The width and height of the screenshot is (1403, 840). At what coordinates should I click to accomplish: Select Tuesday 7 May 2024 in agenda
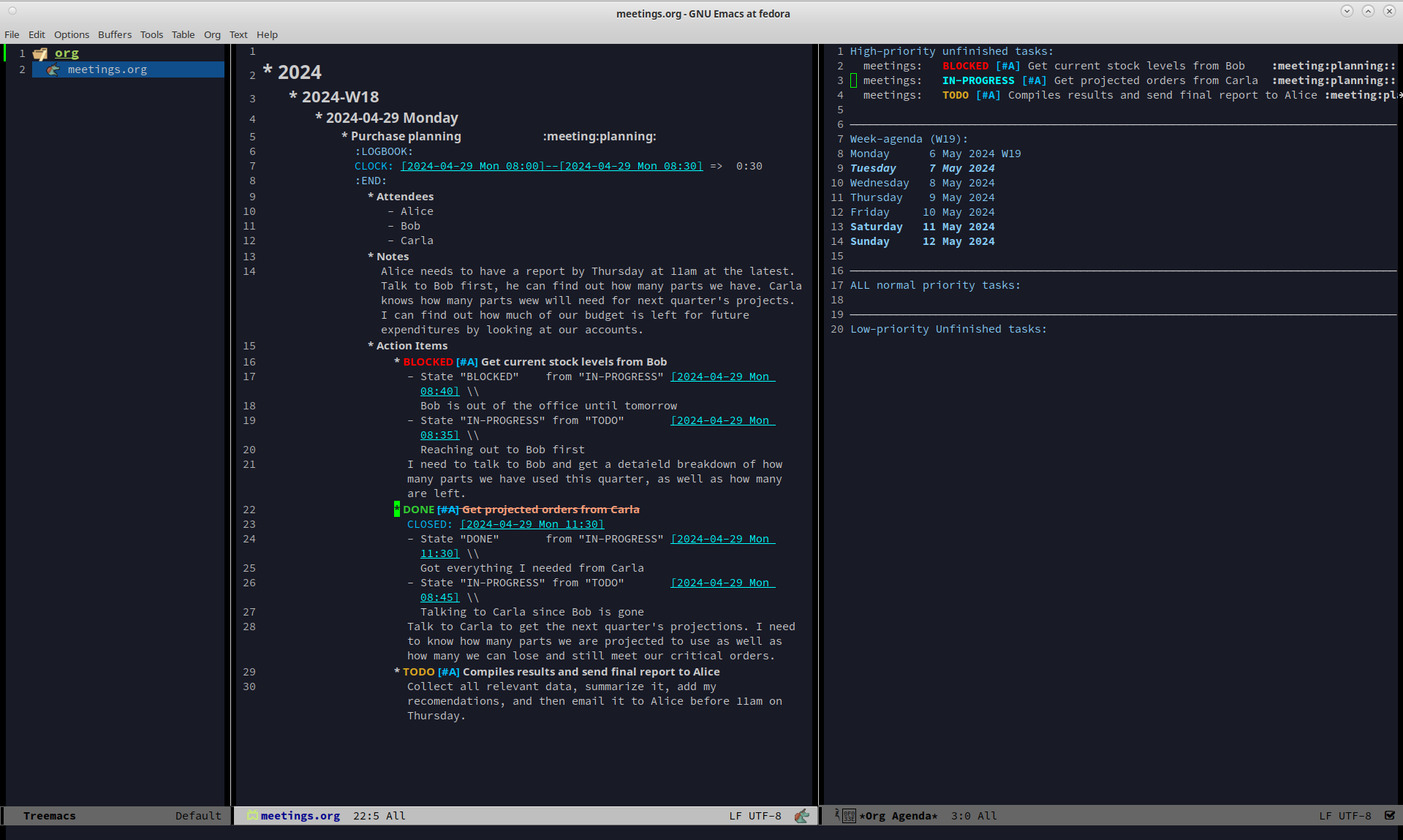click(922, 168)
